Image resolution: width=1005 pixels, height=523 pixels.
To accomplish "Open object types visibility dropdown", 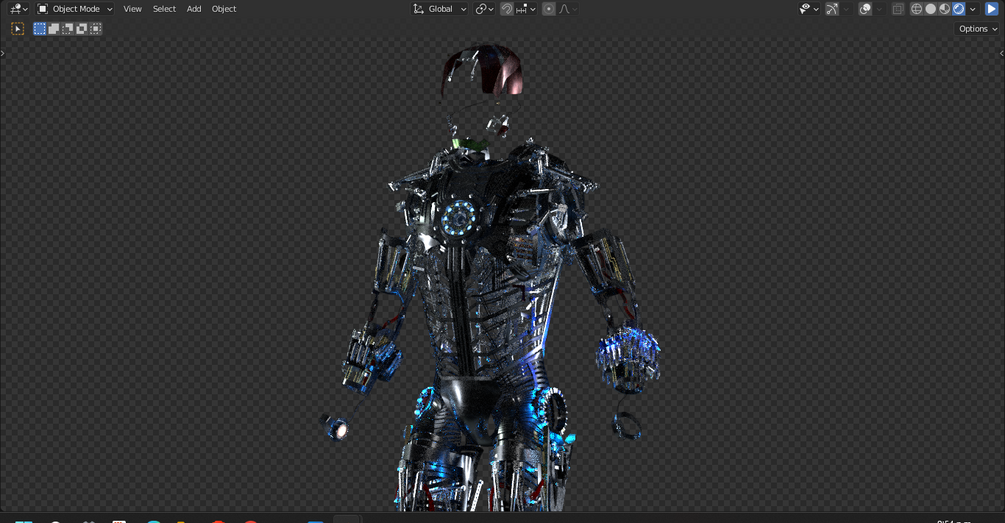I will [x=809, y=9].
